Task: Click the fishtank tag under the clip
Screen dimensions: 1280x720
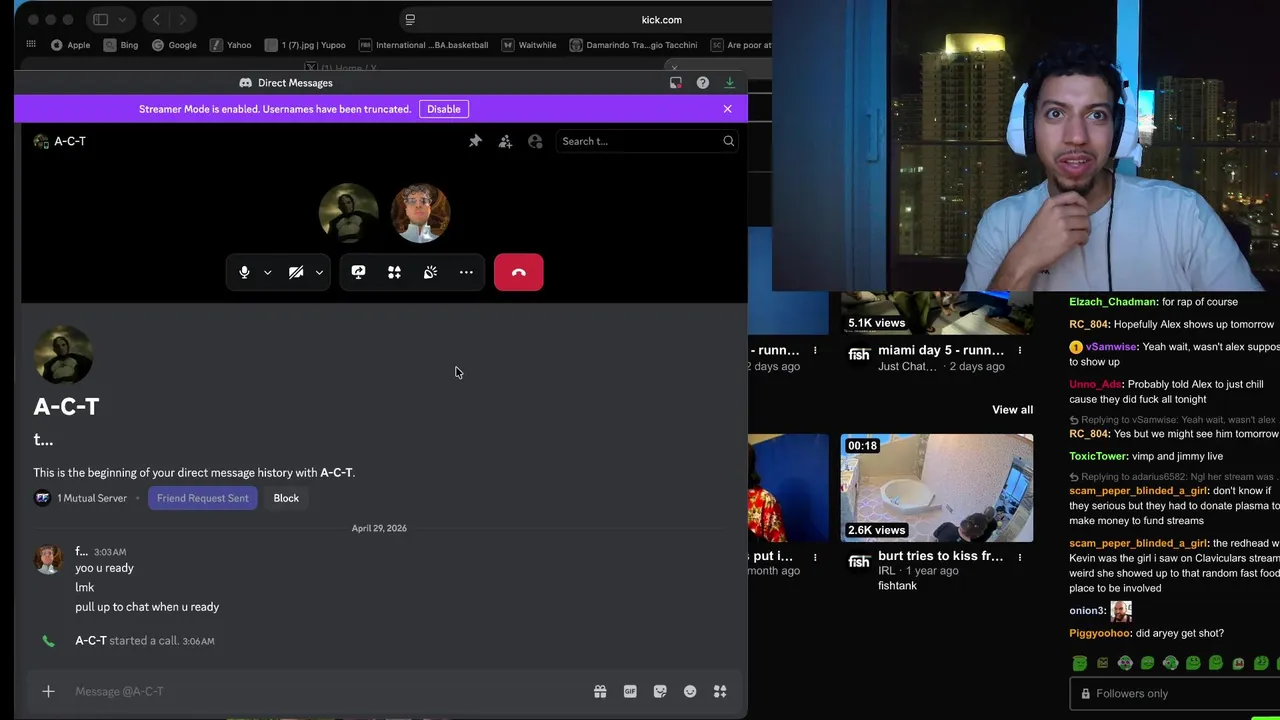Action: coord(897,586)
